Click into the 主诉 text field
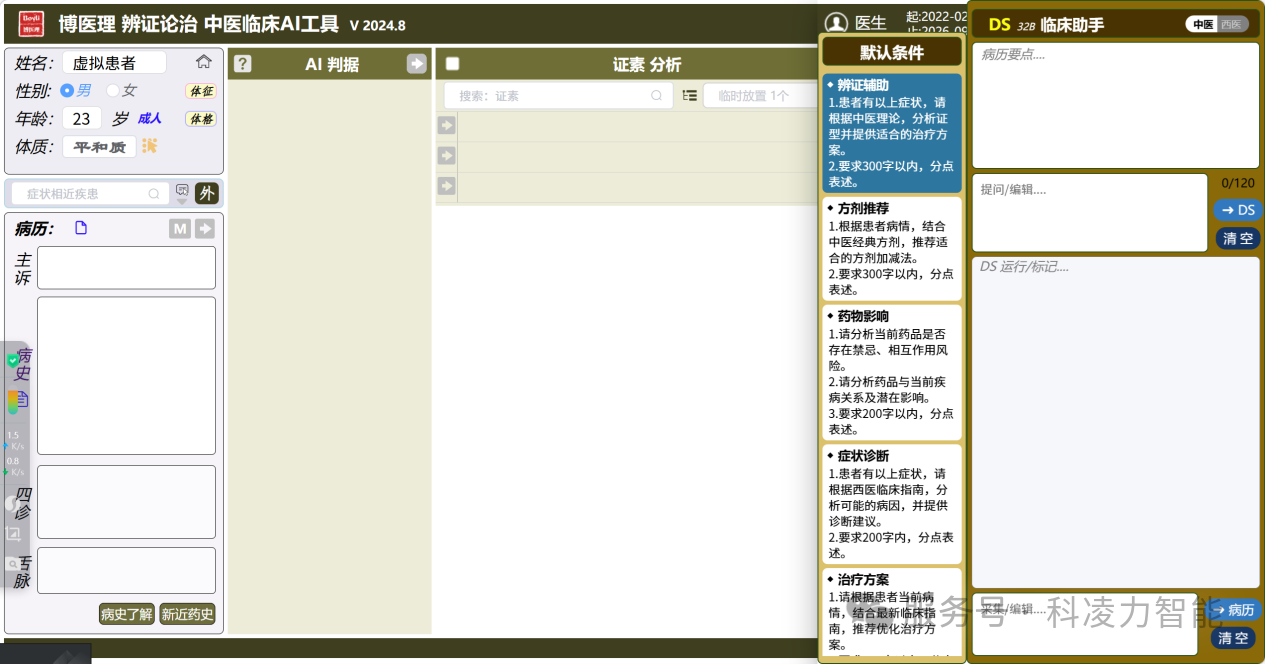 pos(126,268)
